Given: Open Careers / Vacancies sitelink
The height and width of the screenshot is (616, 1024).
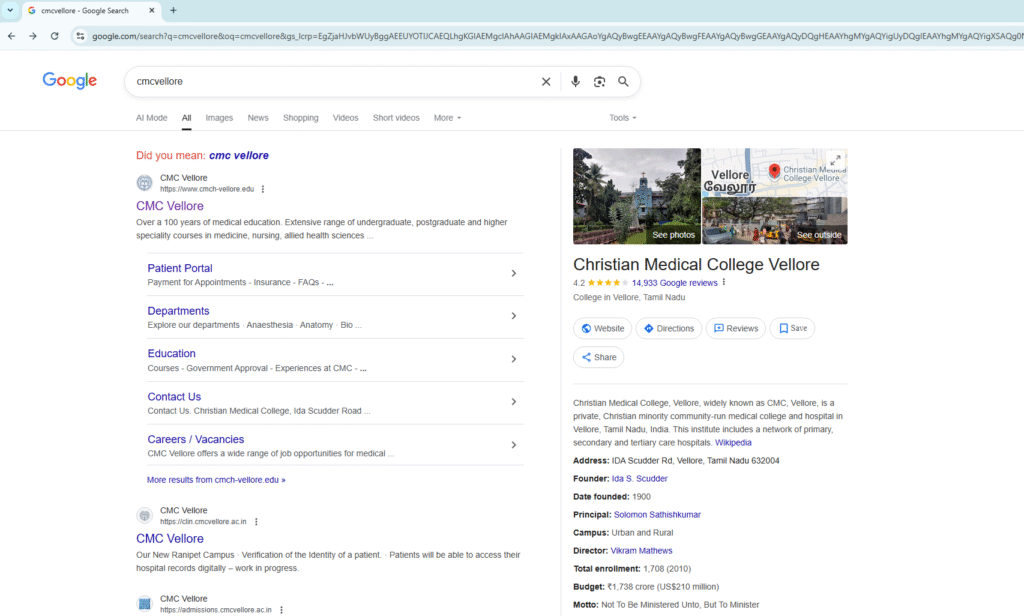Looking at the screenshot, I should (x=195, y=440).
